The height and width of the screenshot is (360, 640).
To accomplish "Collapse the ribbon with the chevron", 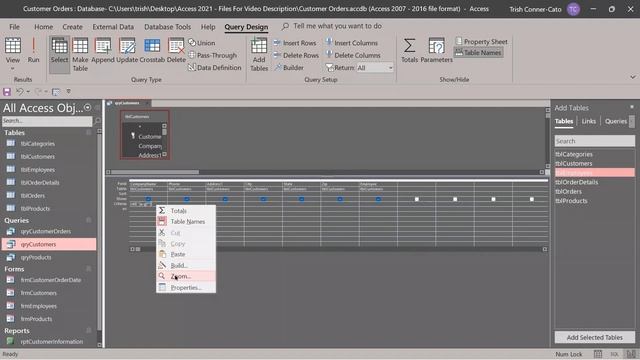I will [x=633, y=77].
